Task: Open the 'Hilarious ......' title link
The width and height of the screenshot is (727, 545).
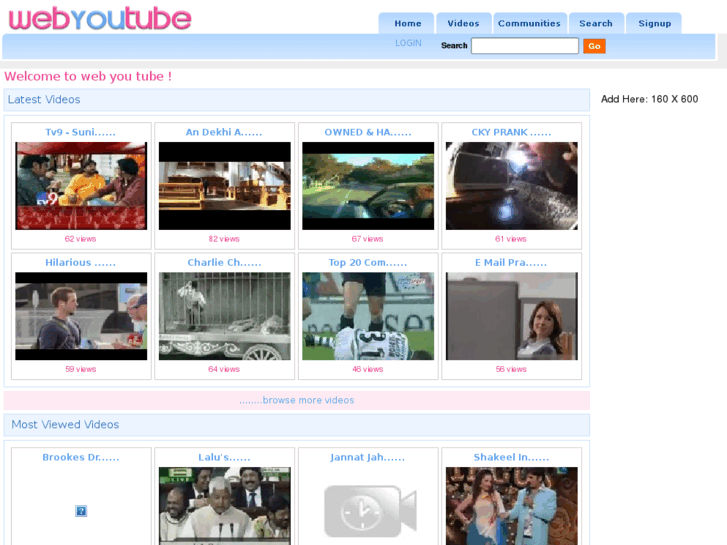Action: 81,263
